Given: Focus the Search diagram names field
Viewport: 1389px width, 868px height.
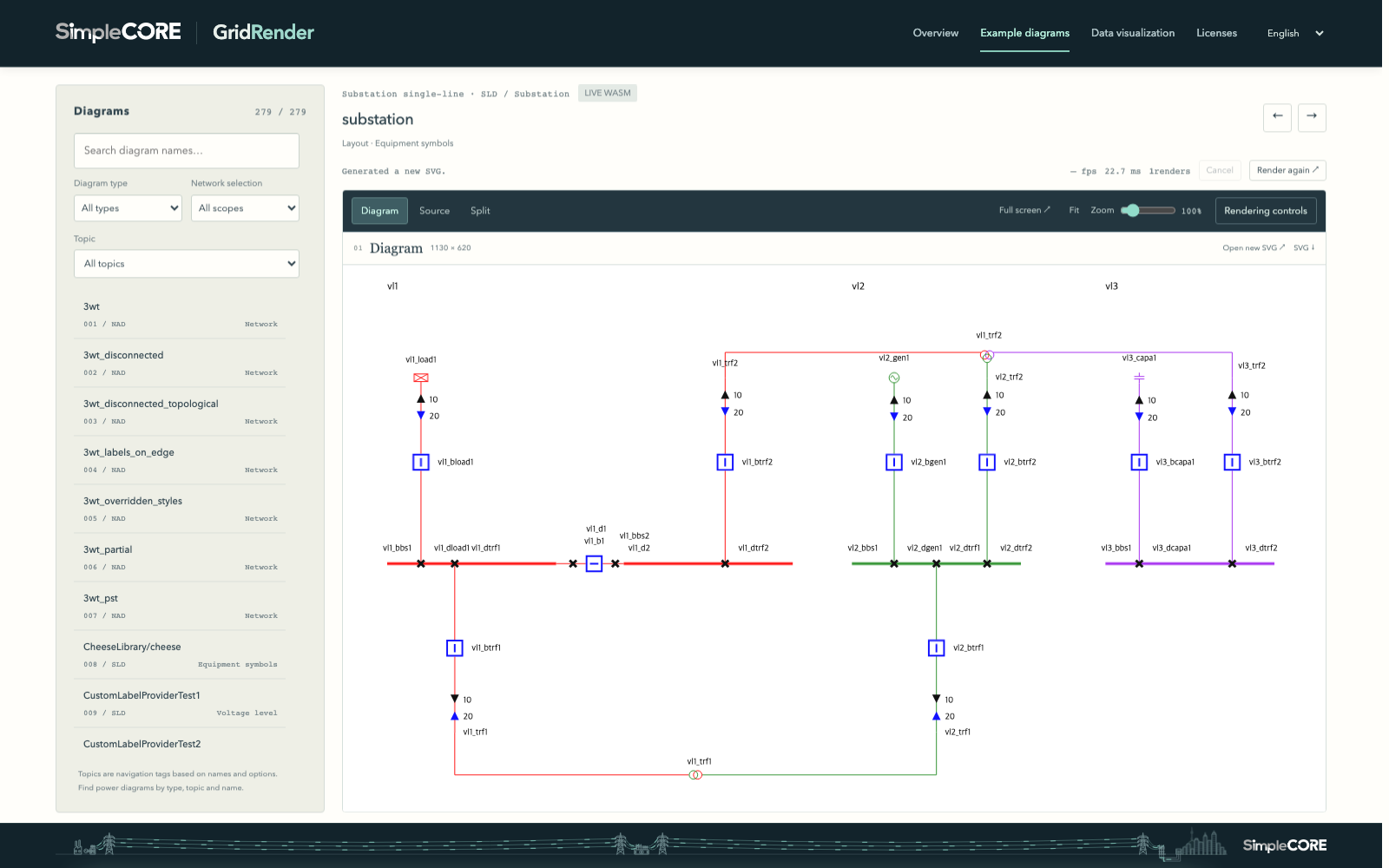Looking at the screenshot, I should 187,151.
